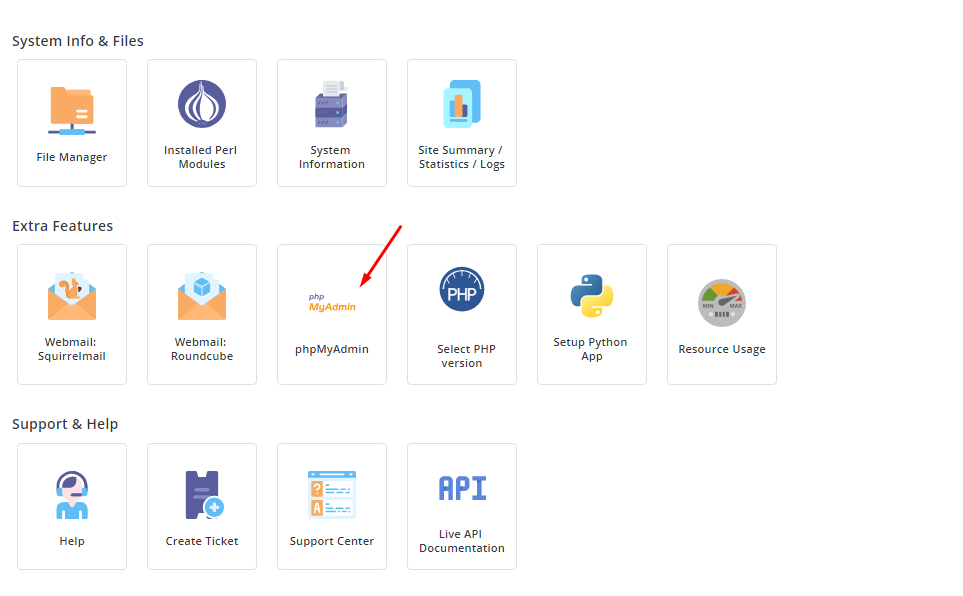963x596 pixels.
Task: Click the phpMyAdmin label text
Action: (x=331, y=351)
